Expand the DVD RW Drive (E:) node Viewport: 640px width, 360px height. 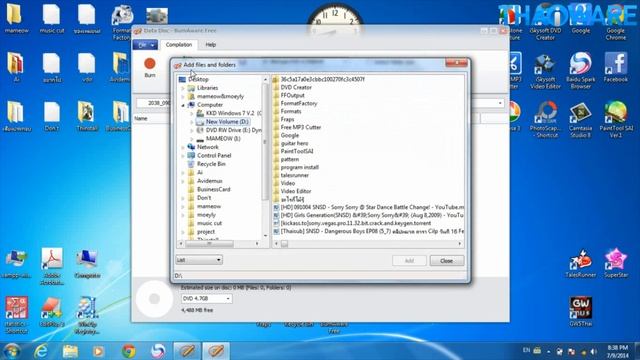pos(191,130)
